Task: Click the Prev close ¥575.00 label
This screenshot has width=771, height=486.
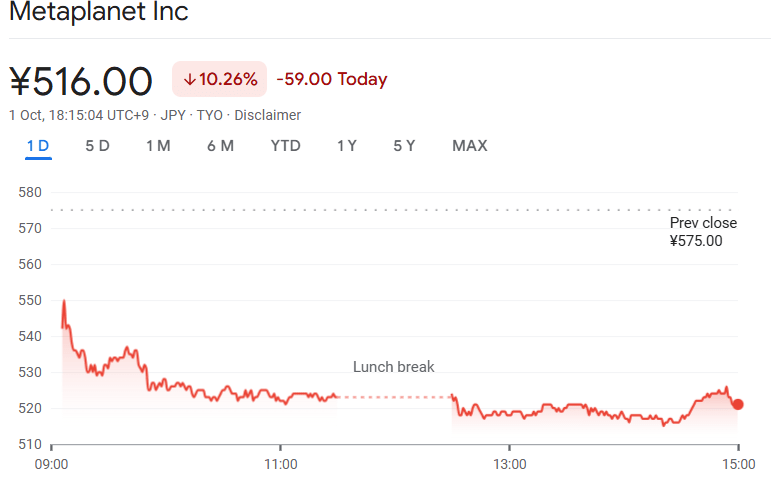Action: click(x=702, y=232)
